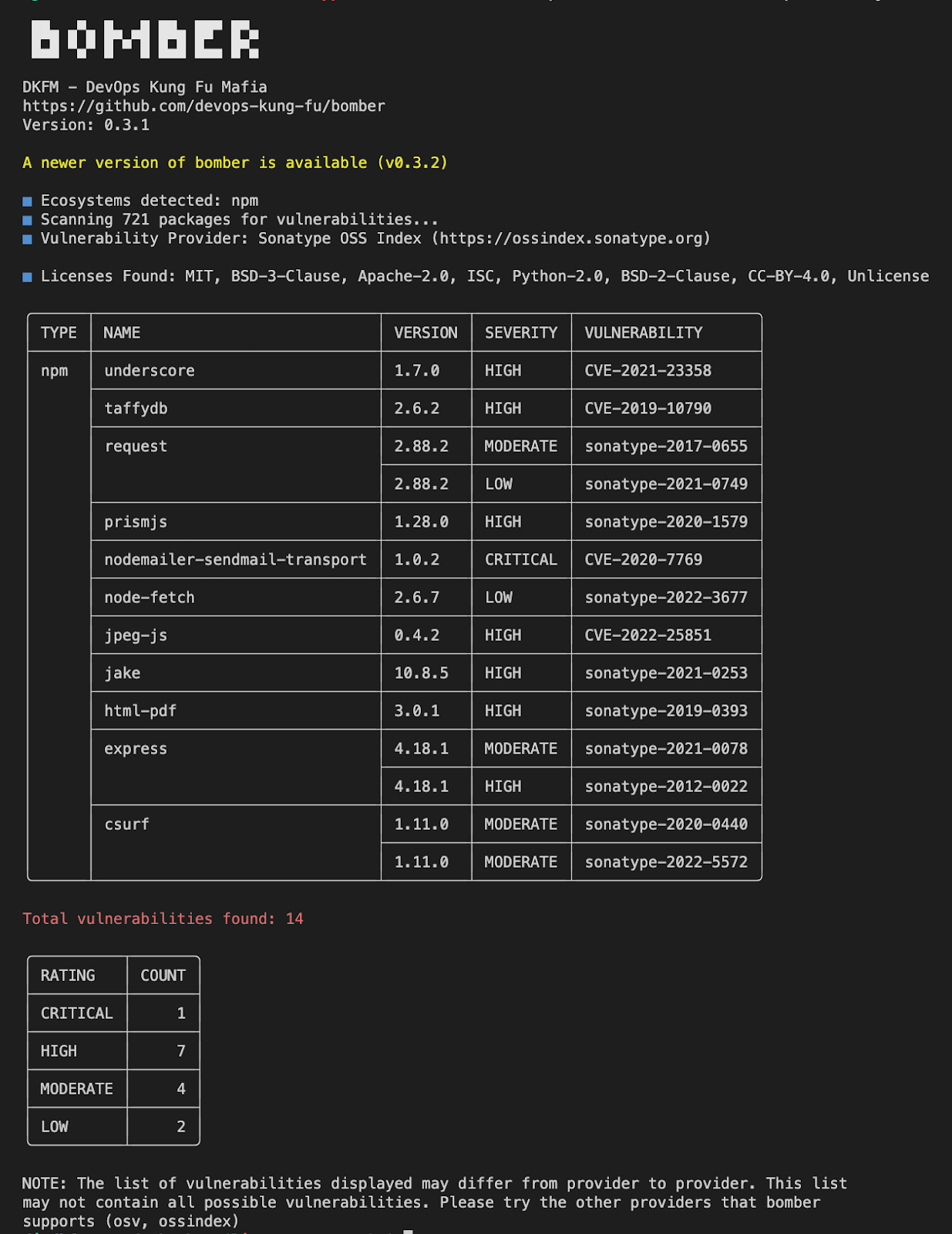Click the VULNERABILITY column header
The image size is (952, 1234).
tap(644, 333)
